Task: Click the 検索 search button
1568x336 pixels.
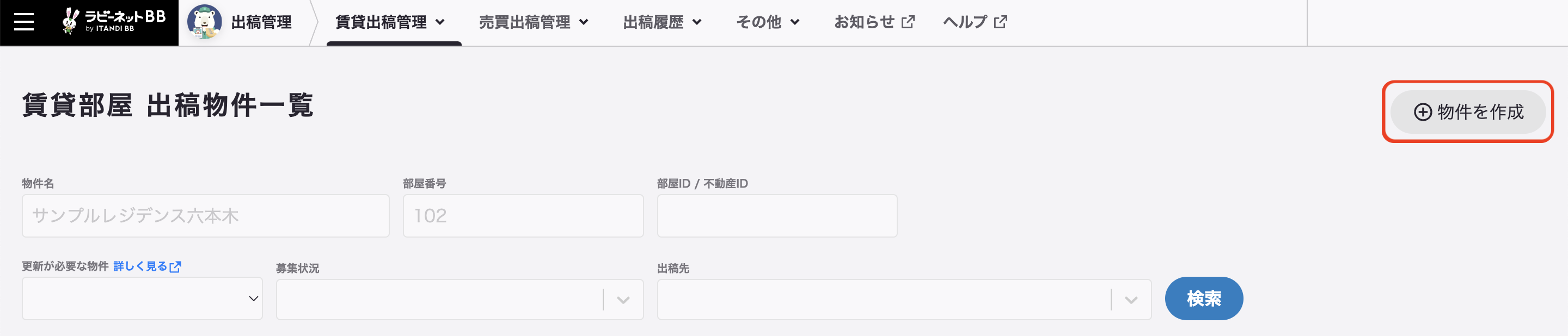Action: click(x=1203, y=298)
